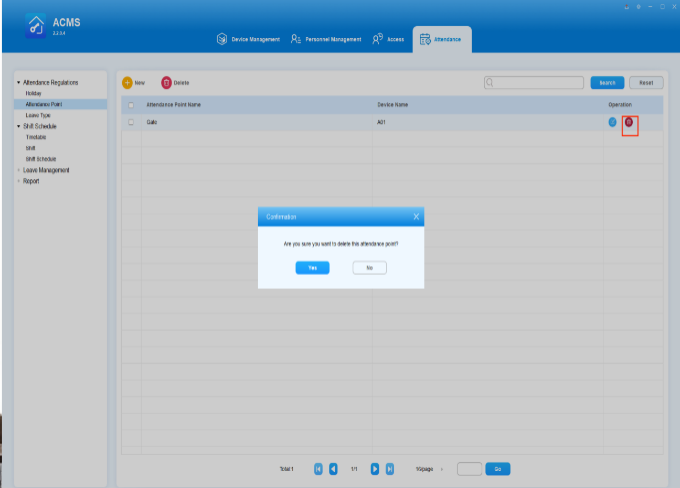Image resolution: width=680 pixels, height=488 pixels.
Task: Close the Confirmation dialog with X
Action: (x=417, y=216)
